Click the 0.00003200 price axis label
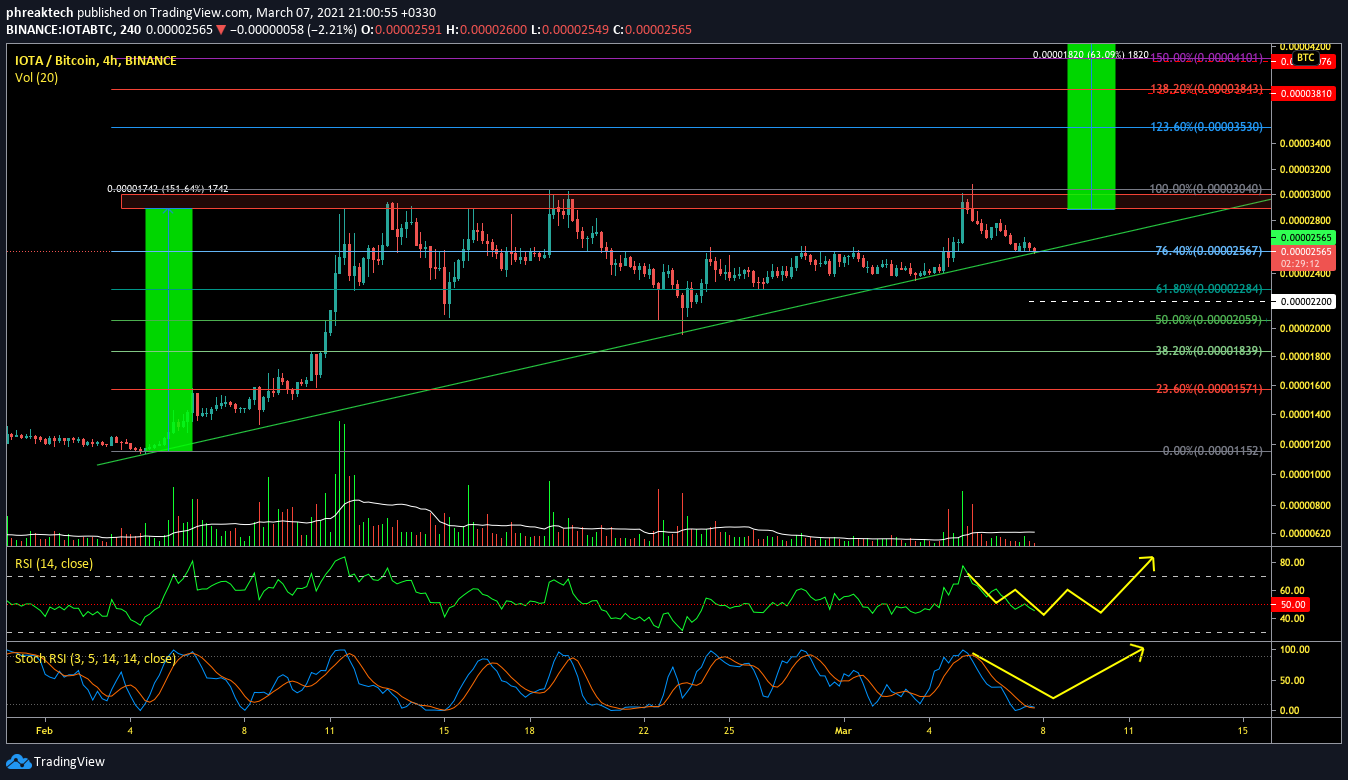Image resolution: width=1348 pixels, height=780 pixels. pos(1305,170)
